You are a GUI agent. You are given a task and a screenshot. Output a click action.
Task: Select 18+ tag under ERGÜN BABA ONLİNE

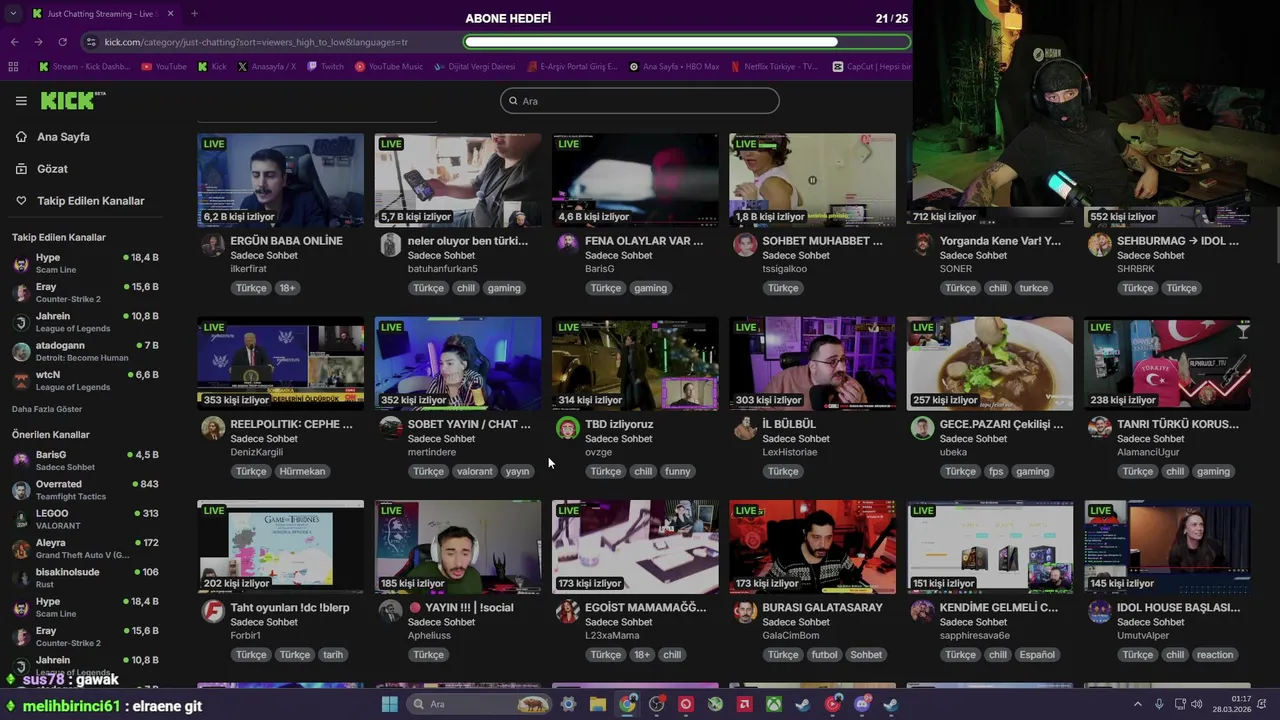click(287, 288)
